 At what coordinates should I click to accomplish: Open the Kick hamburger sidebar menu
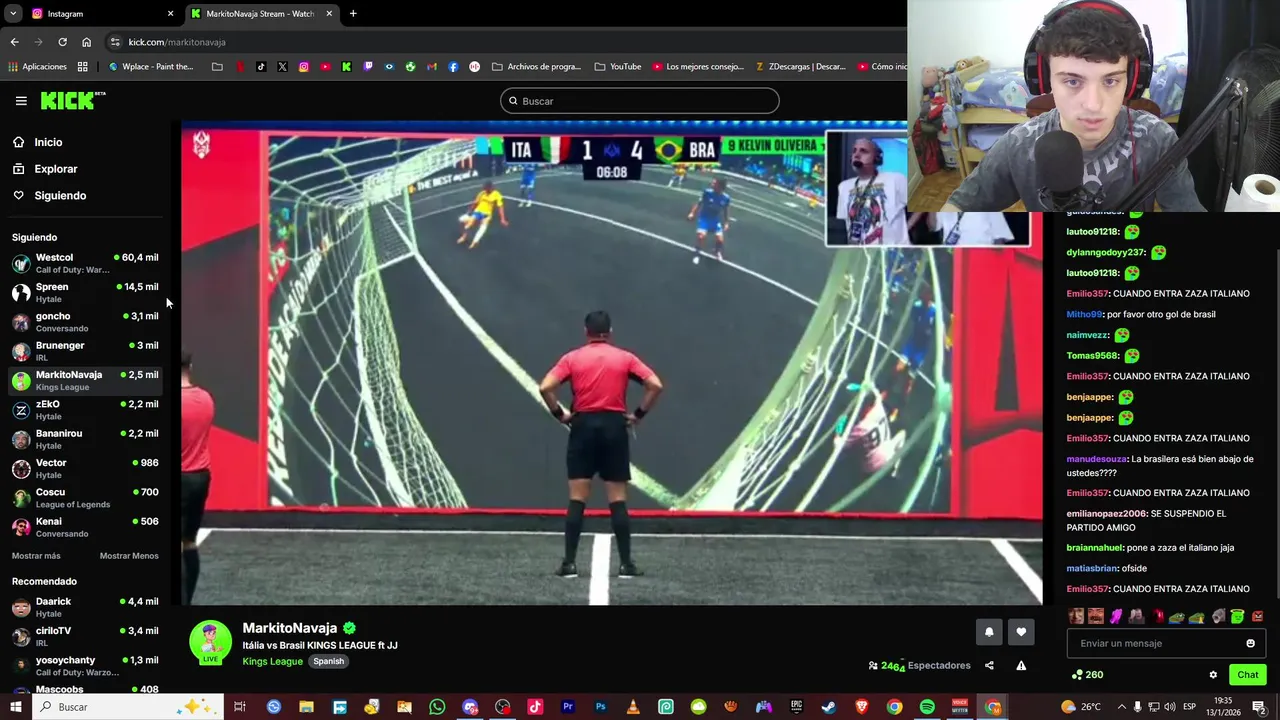point(21,101)
